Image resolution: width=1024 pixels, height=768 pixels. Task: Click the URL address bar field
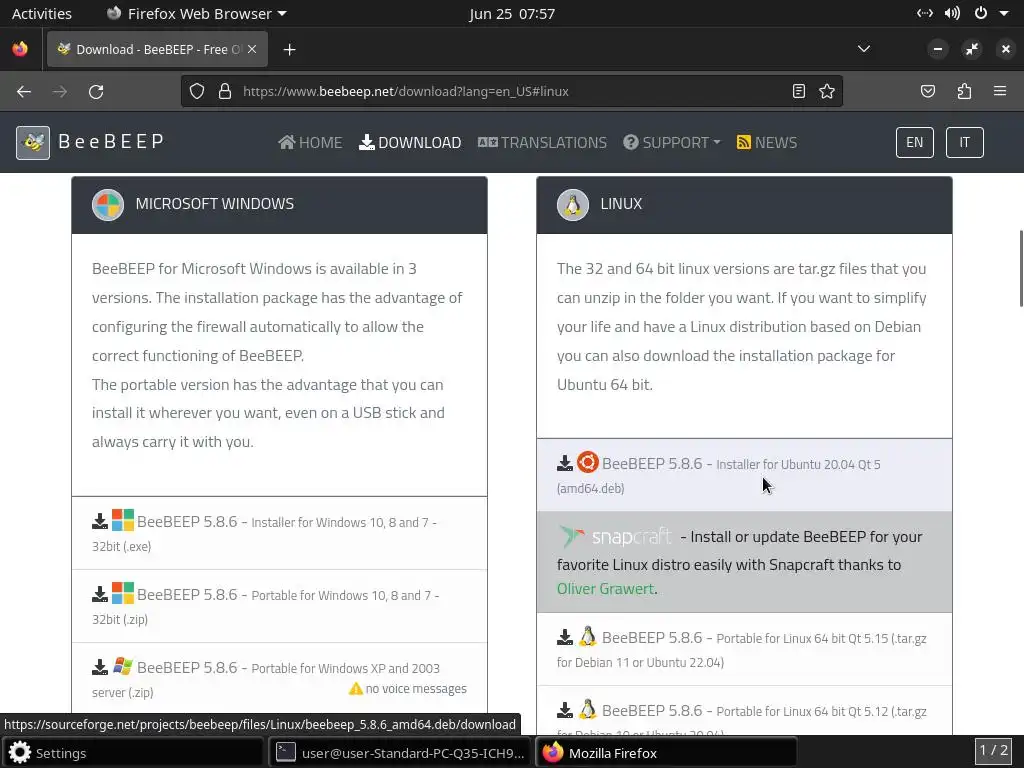point(512,91)
